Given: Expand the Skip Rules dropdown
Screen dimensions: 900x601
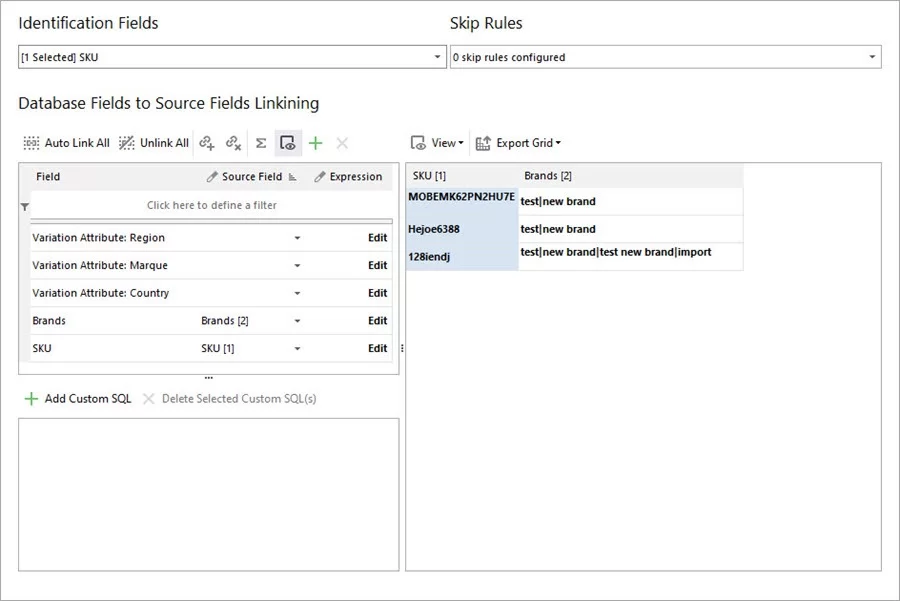Looking at the screenshot, I should pyautogui.click(x=872, y=58).
